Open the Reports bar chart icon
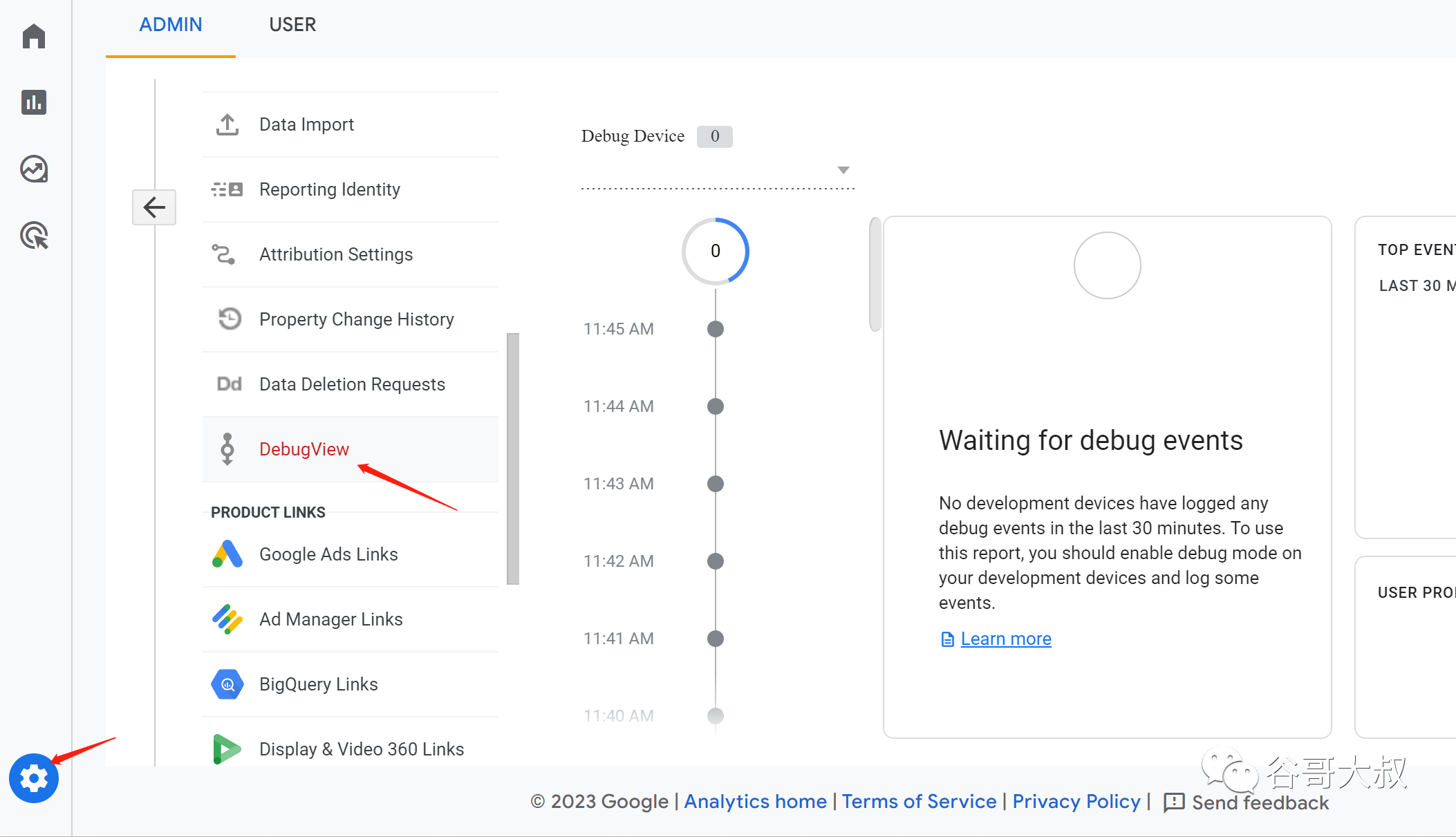Image resolution: width=1456 pixels, height=837 pixels. (33, 102)
